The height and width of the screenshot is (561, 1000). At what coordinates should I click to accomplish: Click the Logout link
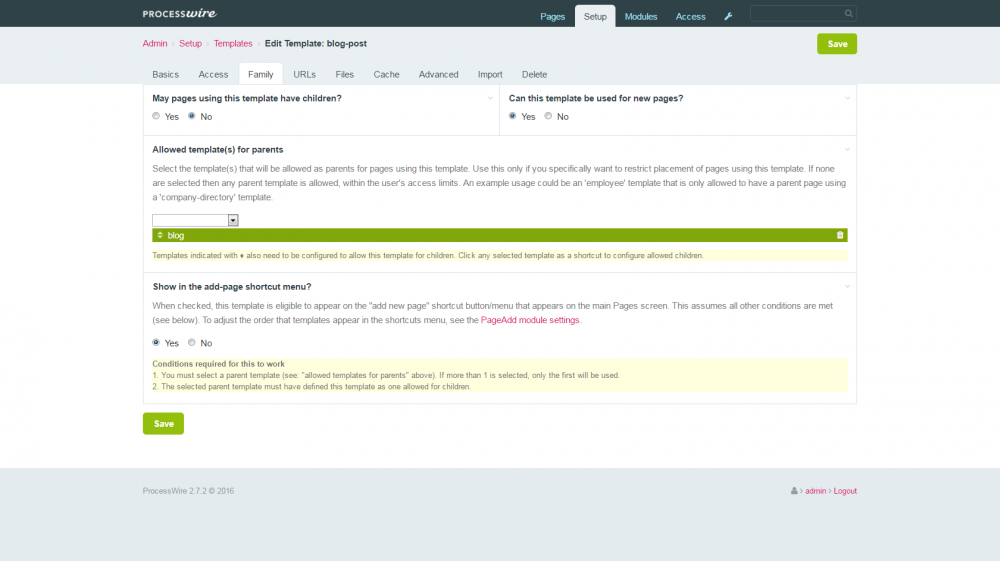click(x=845, y=491)
